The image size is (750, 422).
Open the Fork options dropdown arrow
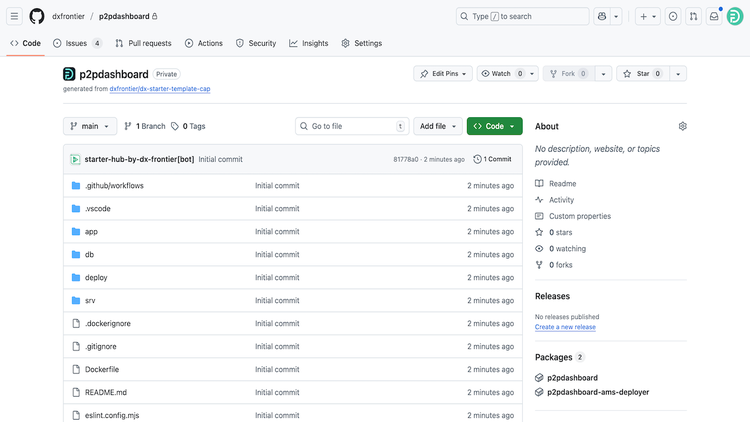point(603,74)
